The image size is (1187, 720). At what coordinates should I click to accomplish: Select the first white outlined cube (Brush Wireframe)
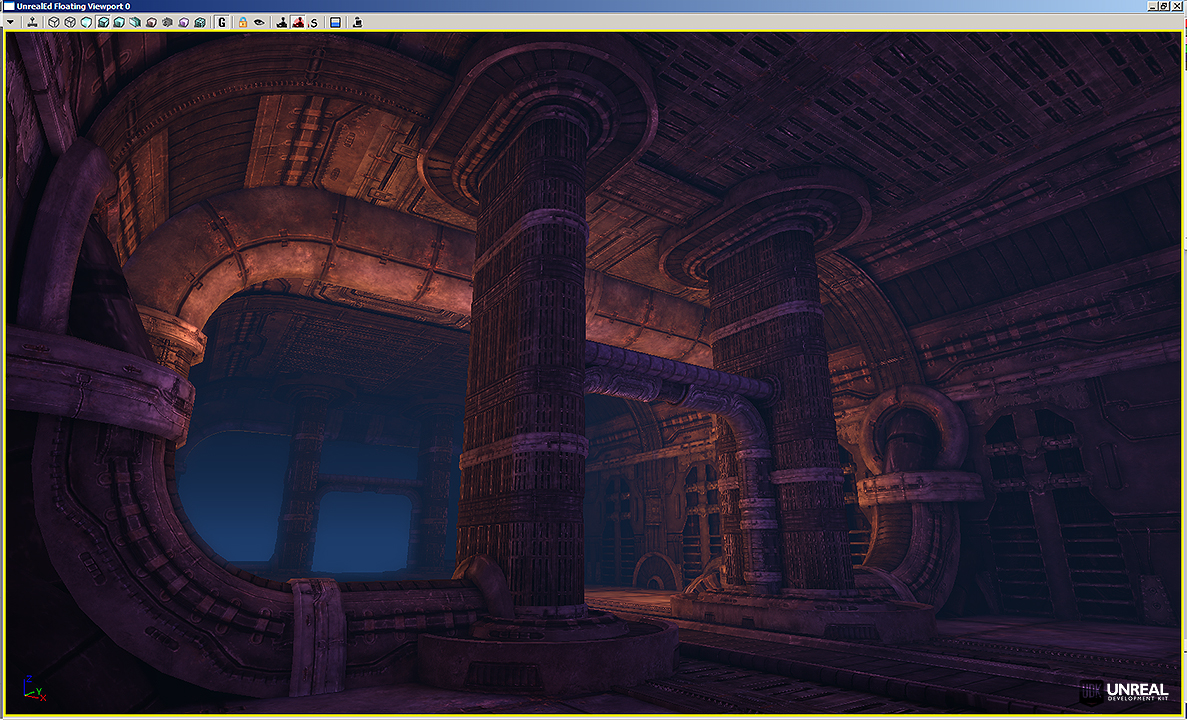coord(54,23)
